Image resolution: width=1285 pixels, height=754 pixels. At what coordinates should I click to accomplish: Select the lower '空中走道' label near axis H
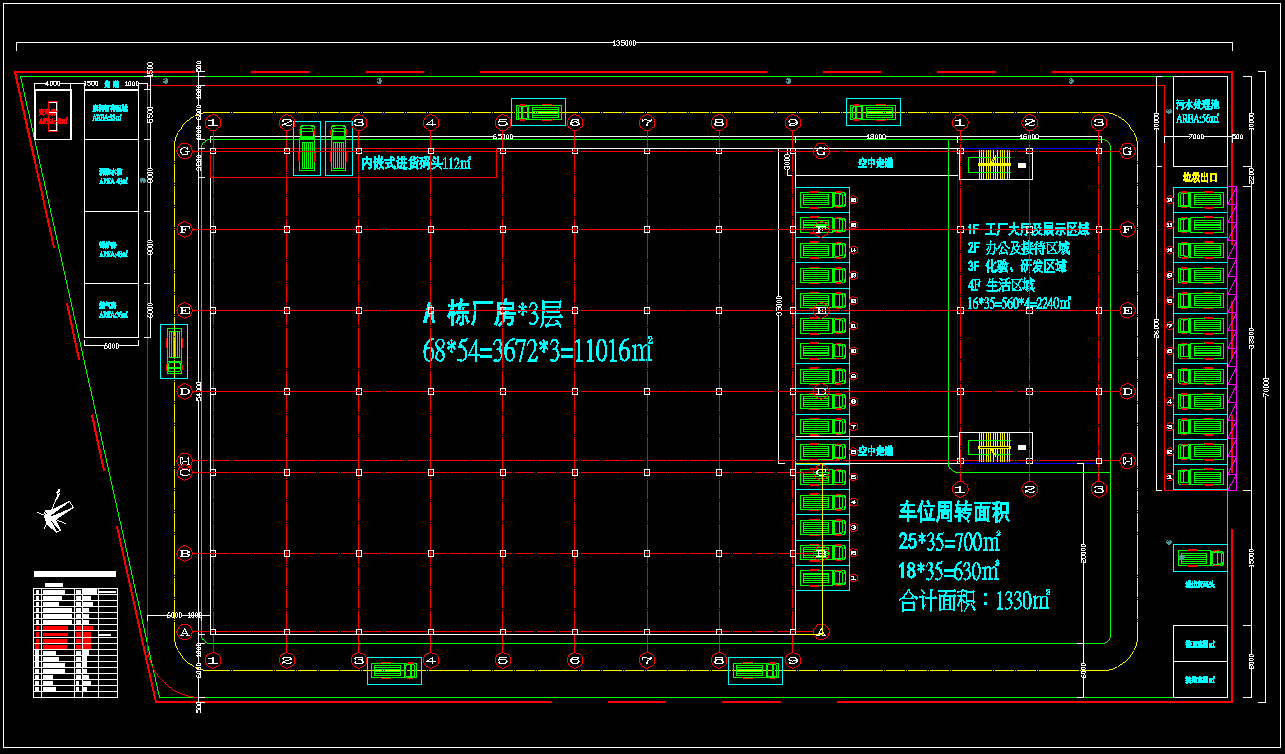tap(876, 451)
